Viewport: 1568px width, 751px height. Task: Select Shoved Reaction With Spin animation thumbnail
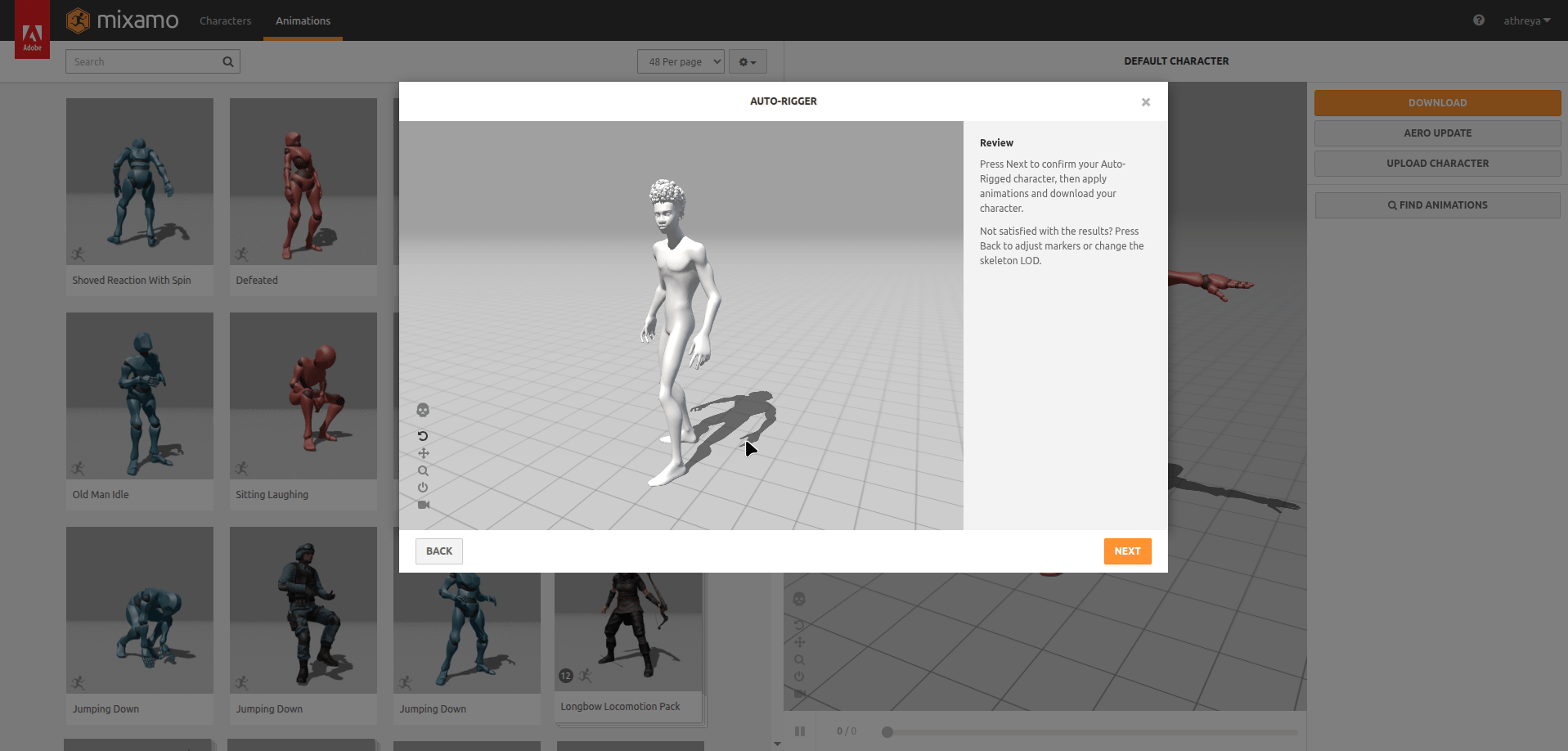140,182
